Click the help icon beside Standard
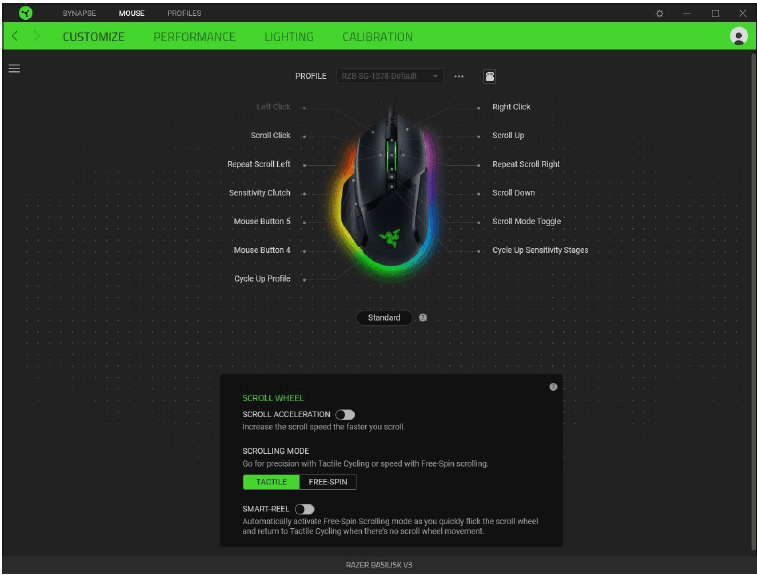757x575 pixels. click(x=423, y=318)
